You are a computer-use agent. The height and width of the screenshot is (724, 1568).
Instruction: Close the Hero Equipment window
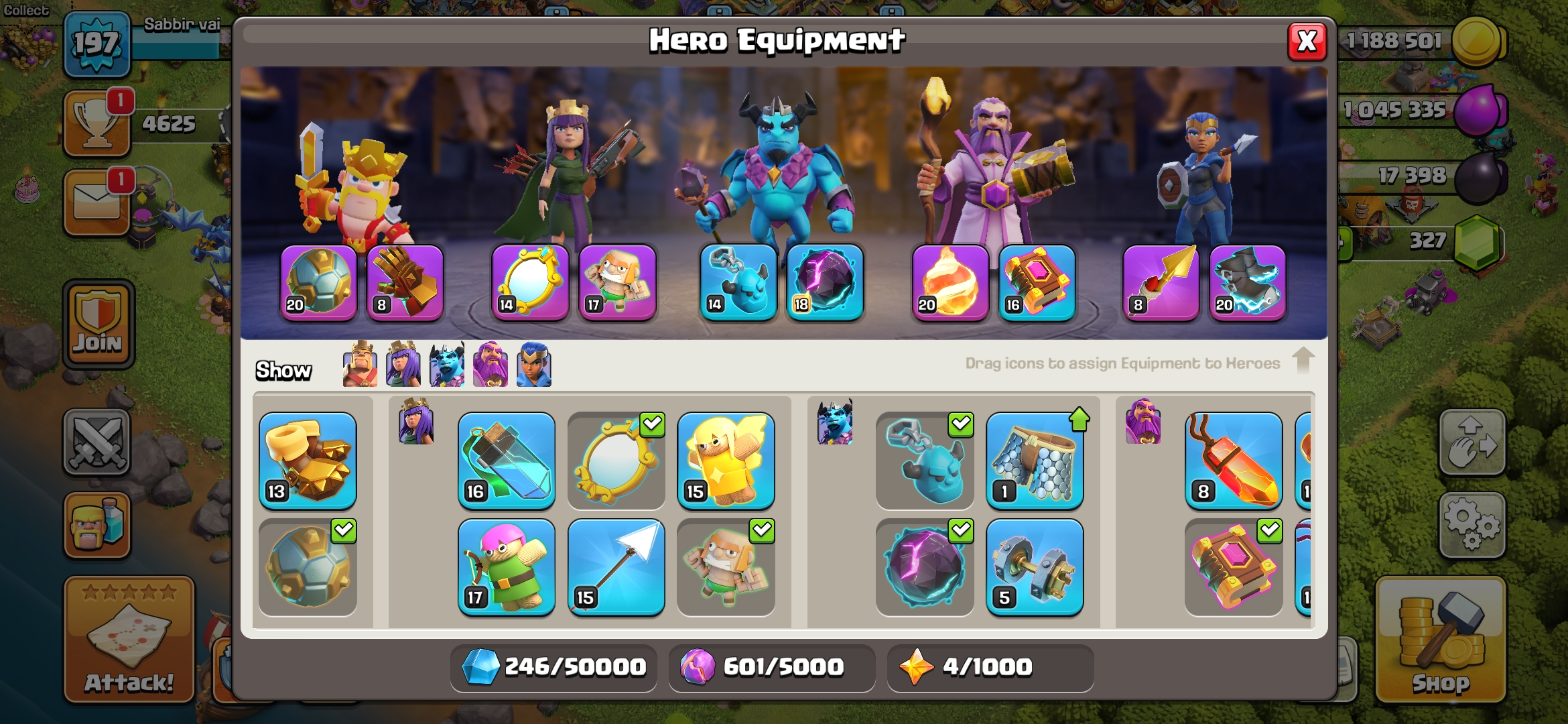click(1307, 42)
